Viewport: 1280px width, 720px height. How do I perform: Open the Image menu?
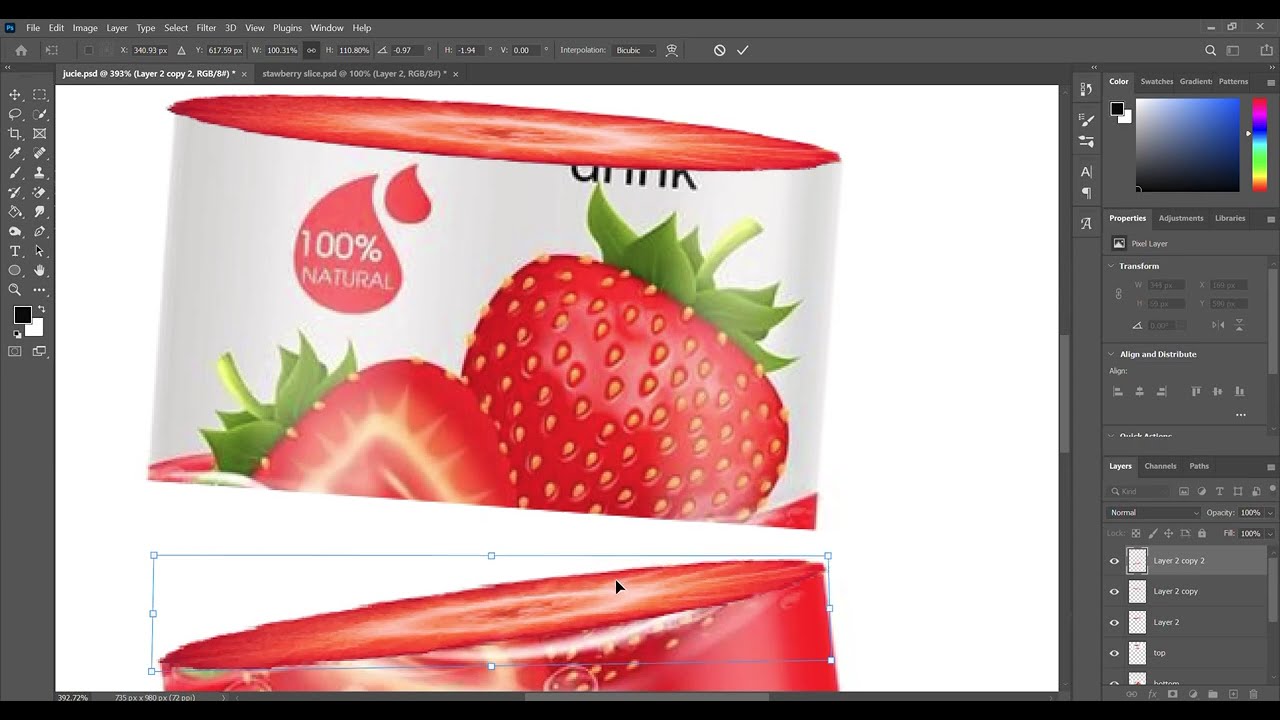85,28
